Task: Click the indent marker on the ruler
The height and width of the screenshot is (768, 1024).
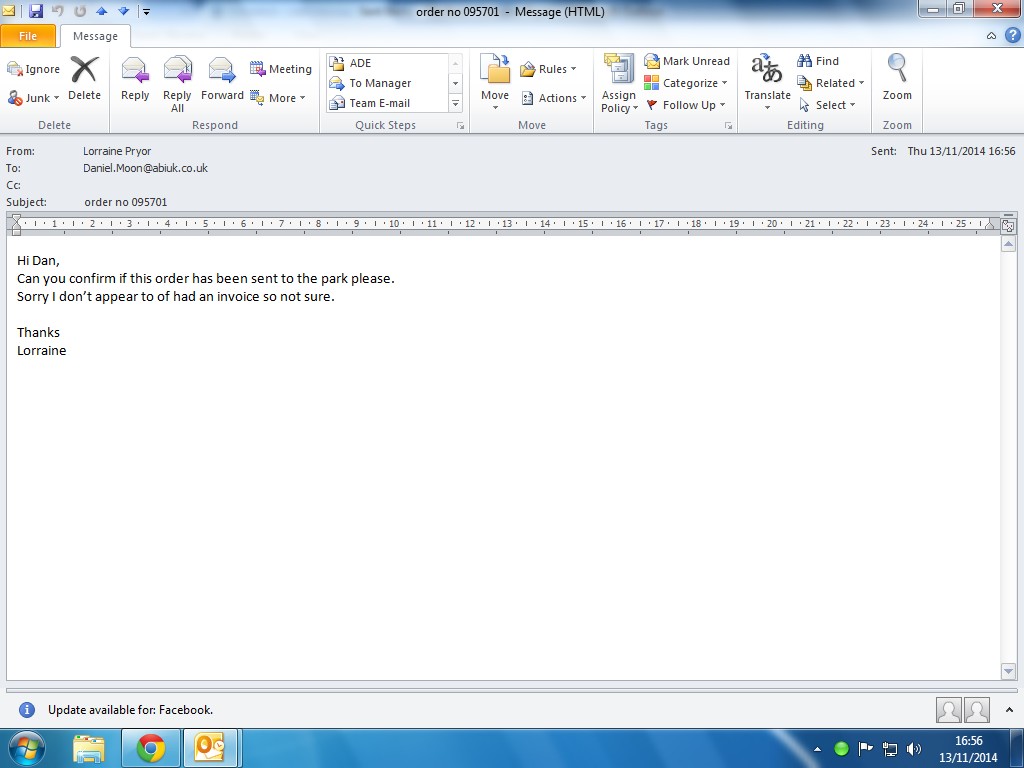Action: [x=16, y=224]
